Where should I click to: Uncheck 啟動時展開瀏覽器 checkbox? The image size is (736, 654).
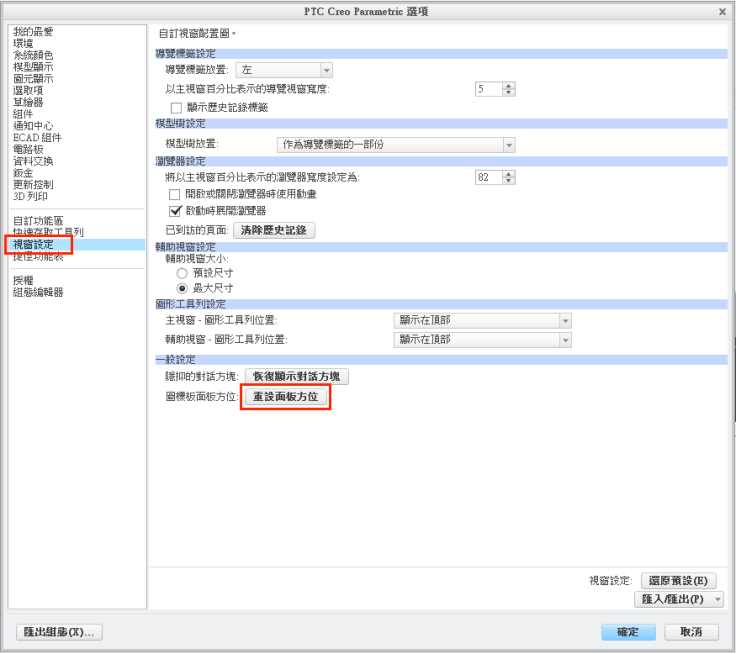coord(178,211)
